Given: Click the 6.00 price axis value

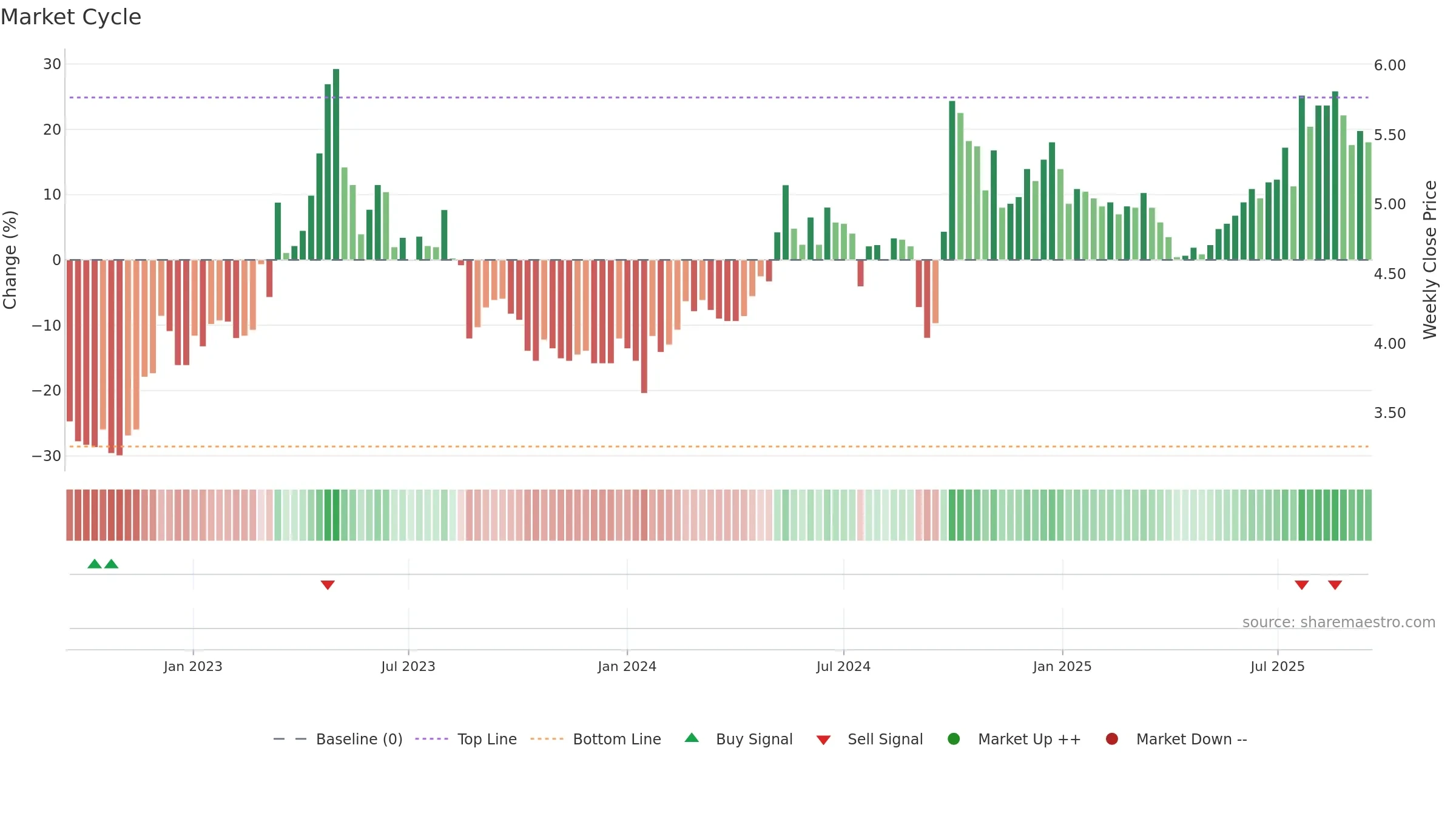Looking at the screenshot, I should point(1390,65).
